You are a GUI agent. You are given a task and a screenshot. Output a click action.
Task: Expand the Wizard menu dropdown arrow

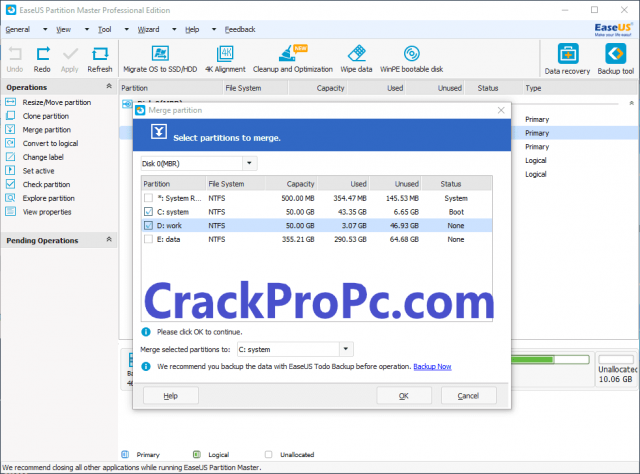[x=174, y=29]
